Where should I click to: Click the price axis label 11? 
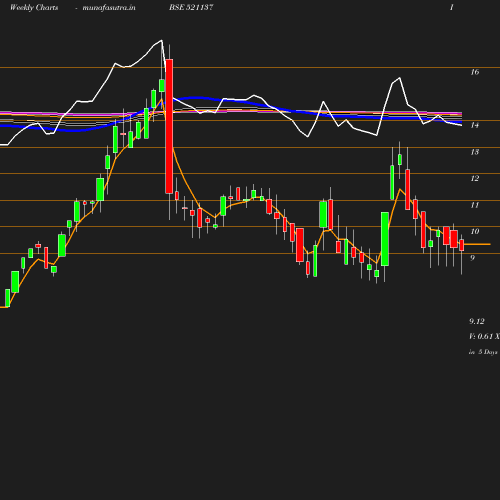pos(475,205)
